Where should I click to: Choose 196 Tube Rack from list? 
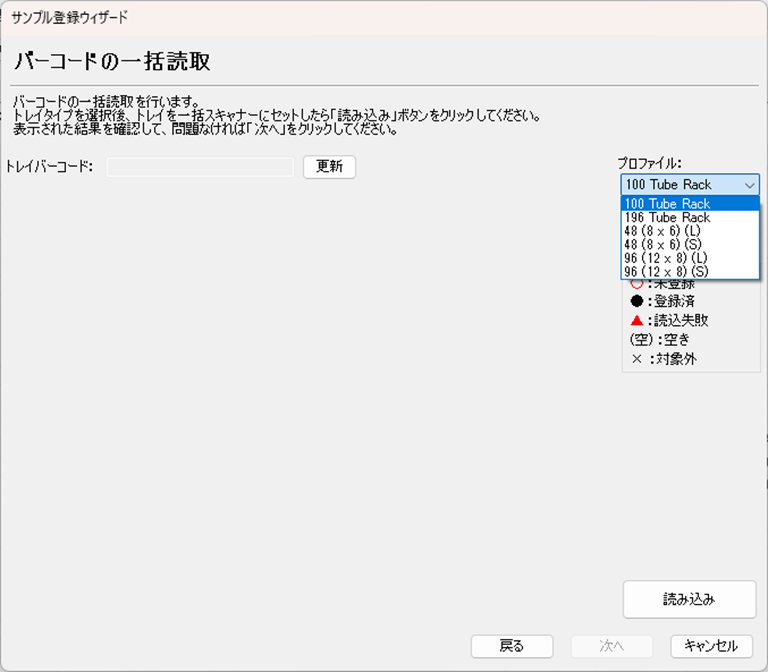click(668, 218)
